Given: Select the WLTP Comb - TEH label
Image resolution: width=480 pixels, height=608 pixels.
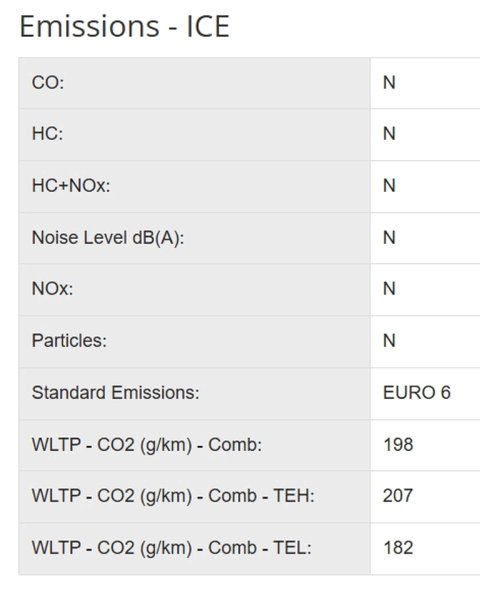Looking at the screenshot, I should coord(173,496).
